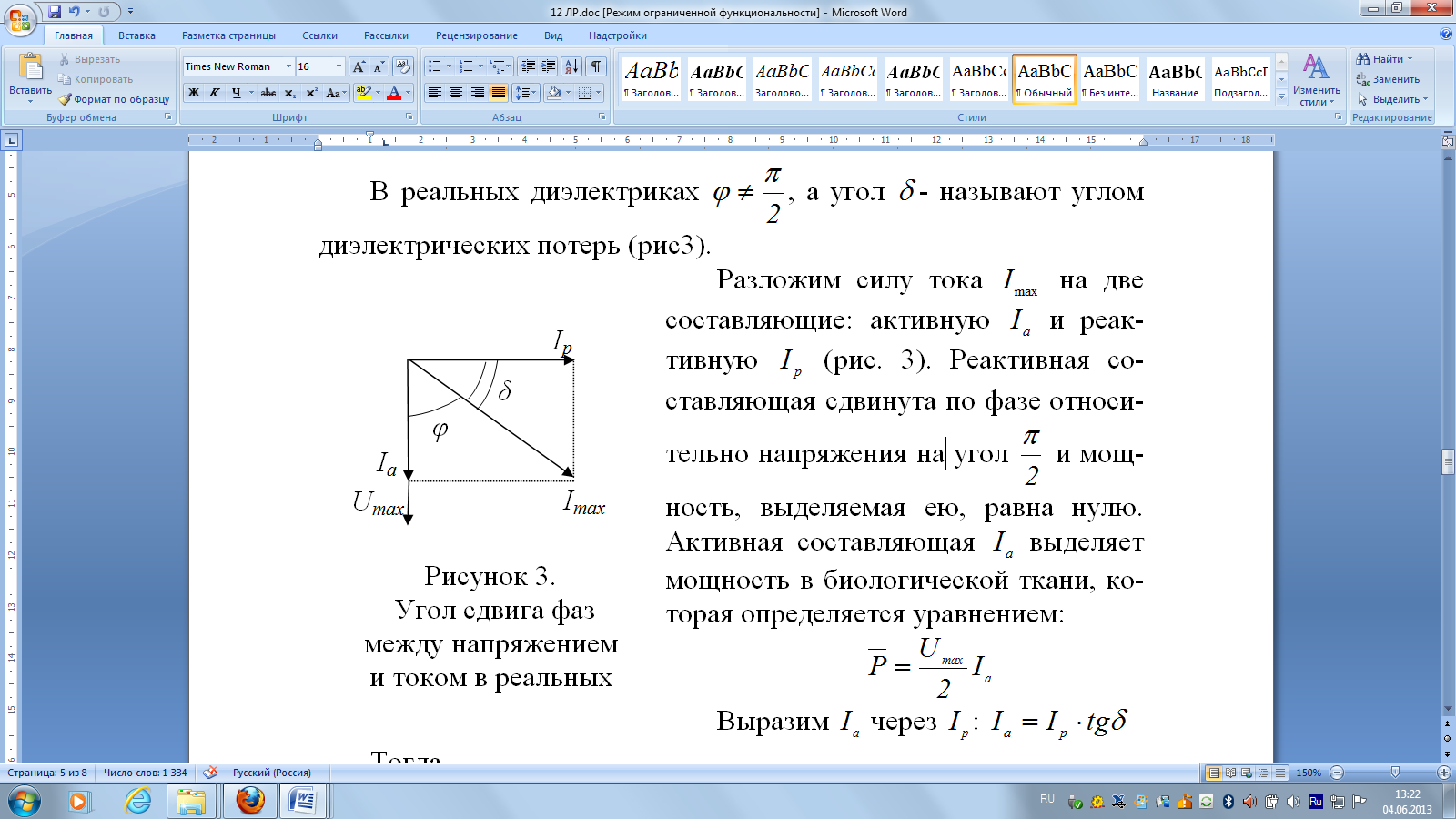Apply the Без интервала style
The image size is (1456, 819).
1110,79
